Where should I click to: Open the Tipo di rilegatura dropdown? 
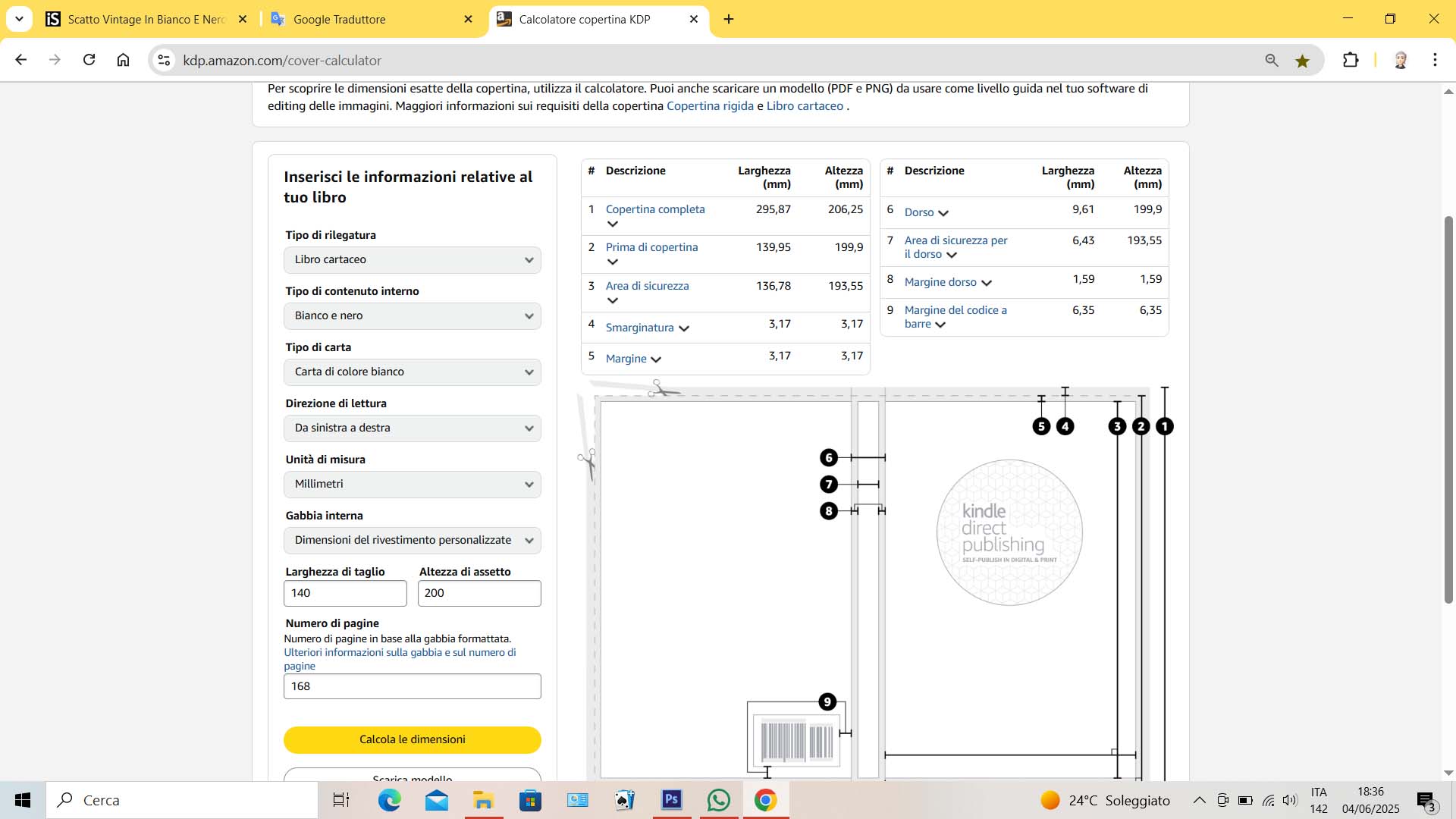412,260
